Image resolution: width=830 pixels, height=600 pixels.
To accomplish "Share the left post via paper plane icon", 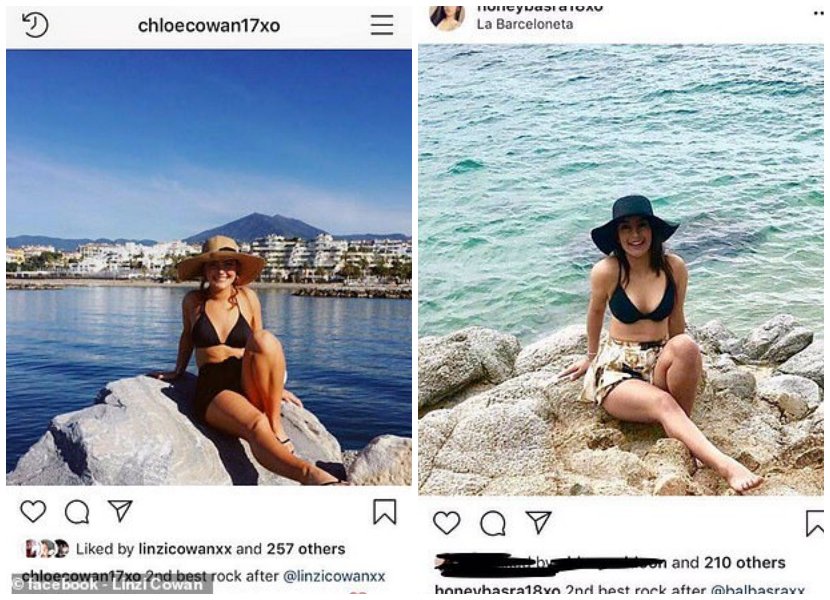I will (120, 511).
